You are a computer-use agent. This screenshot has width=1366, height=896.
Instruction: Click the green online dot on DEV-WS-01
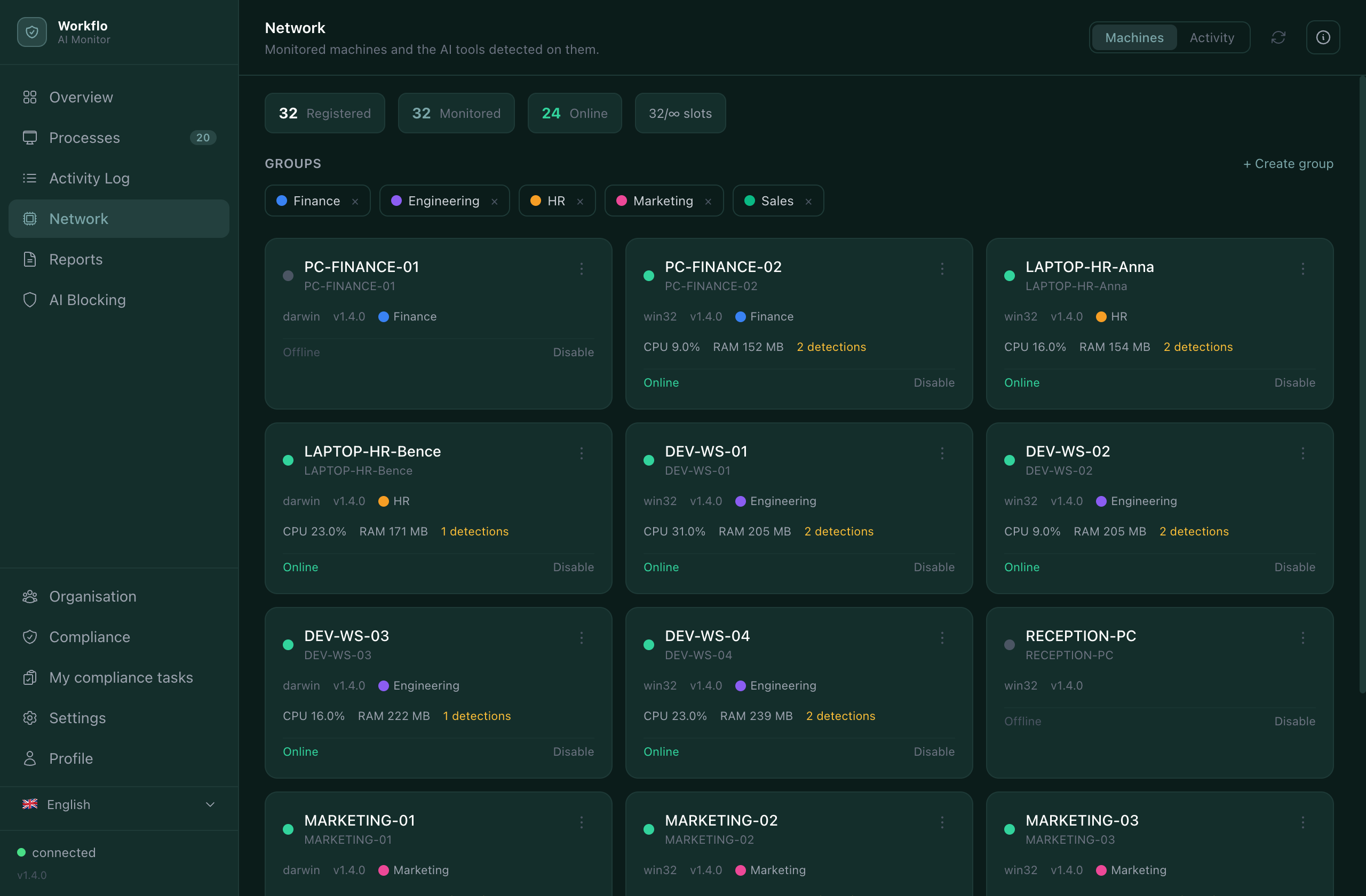click(x=648, y=460)
